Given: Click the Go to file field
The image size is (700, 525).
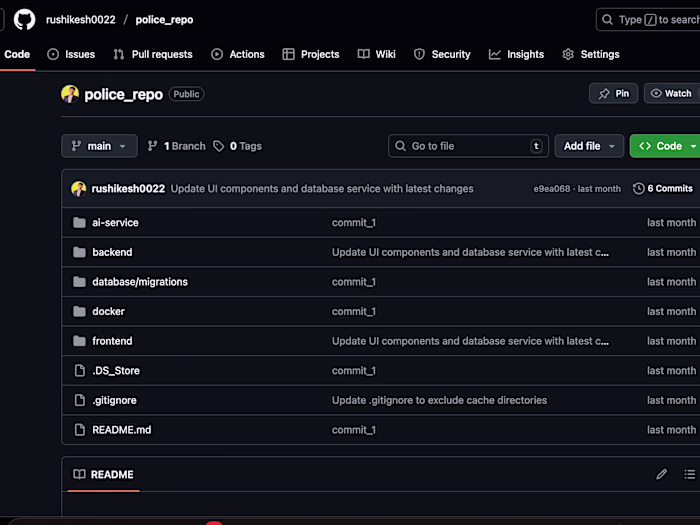Looking at the screenshot, I should [x=468, y=146].
